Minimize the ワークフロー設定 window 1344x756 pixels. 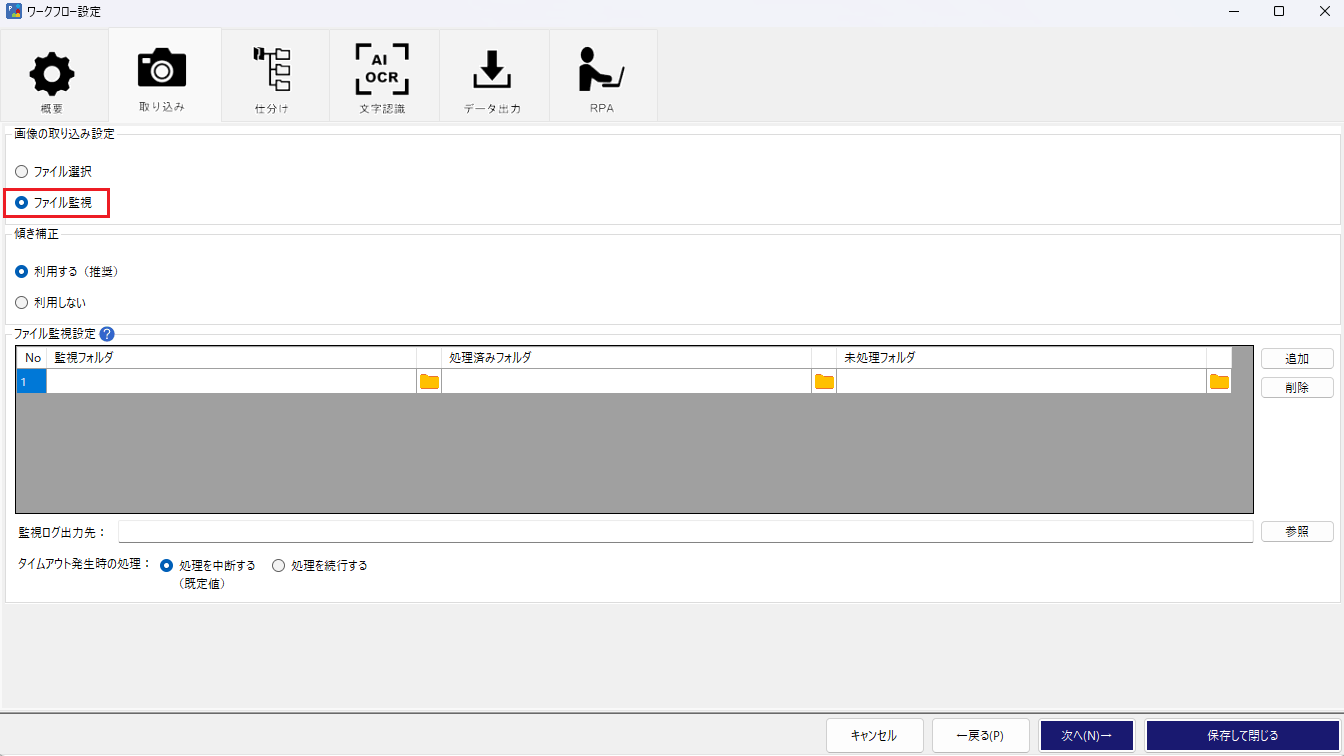pyautogui.click(x=1234, y=11)
